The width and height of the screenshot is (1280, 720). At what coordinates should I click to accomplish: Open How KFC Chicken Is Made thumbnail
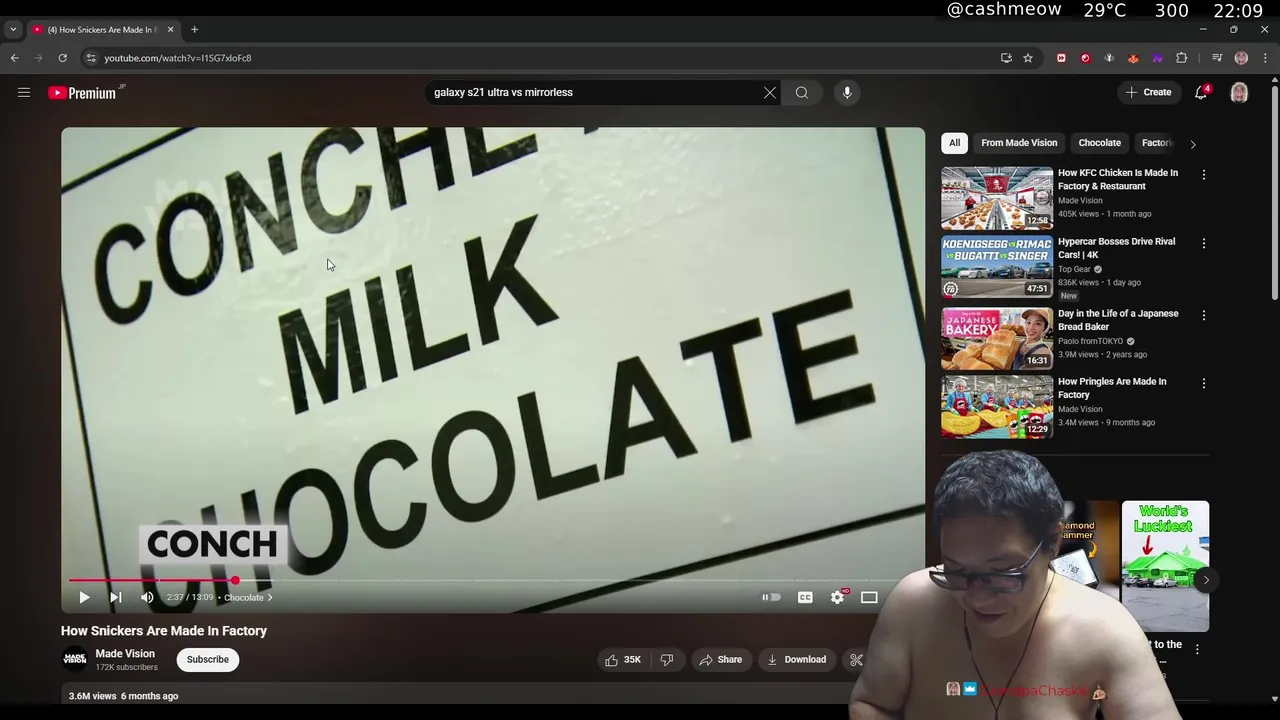[x=997, y=198]
